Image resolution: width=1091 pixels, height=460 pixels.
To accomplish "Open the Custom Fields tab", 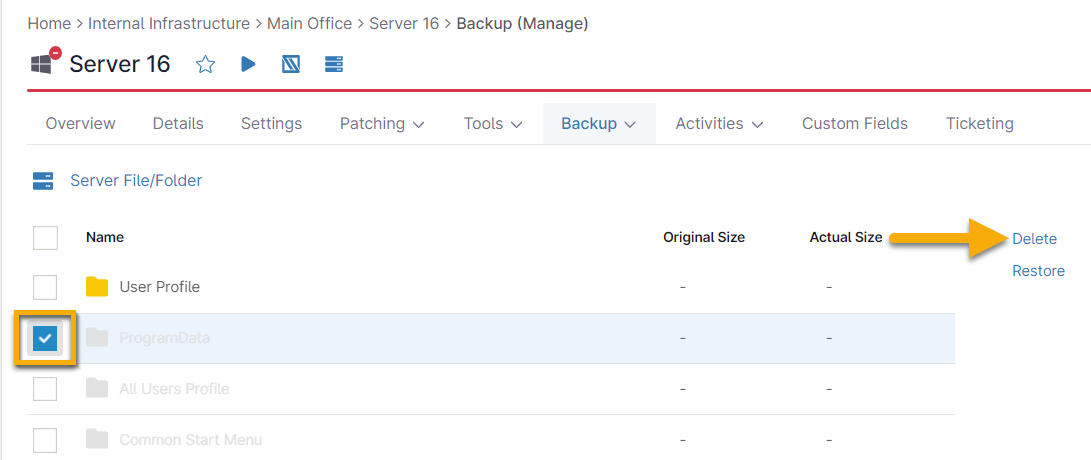I will (x=854, y=124).
